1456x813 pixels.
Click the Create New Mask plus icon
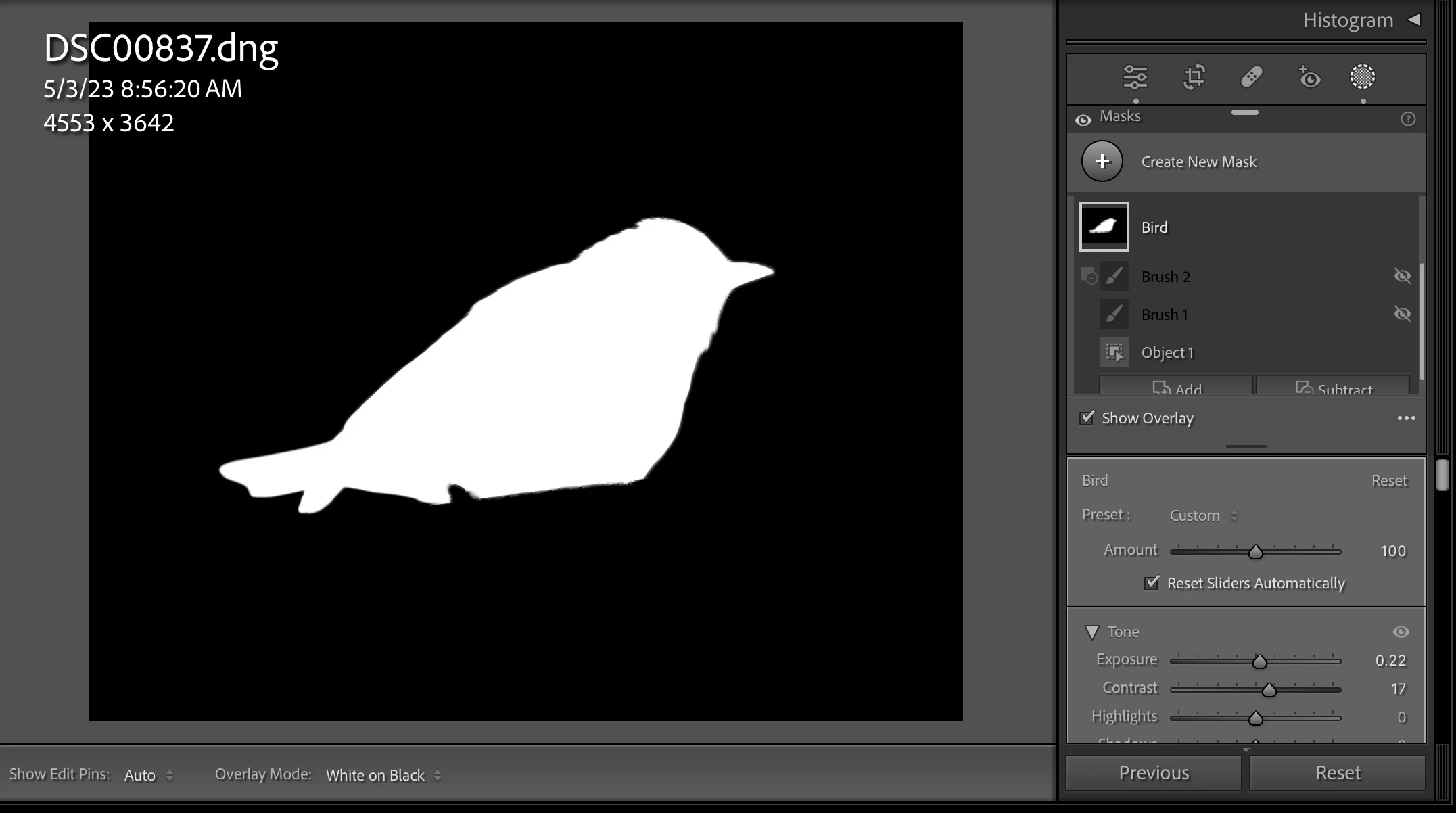tap(1102, 162)
